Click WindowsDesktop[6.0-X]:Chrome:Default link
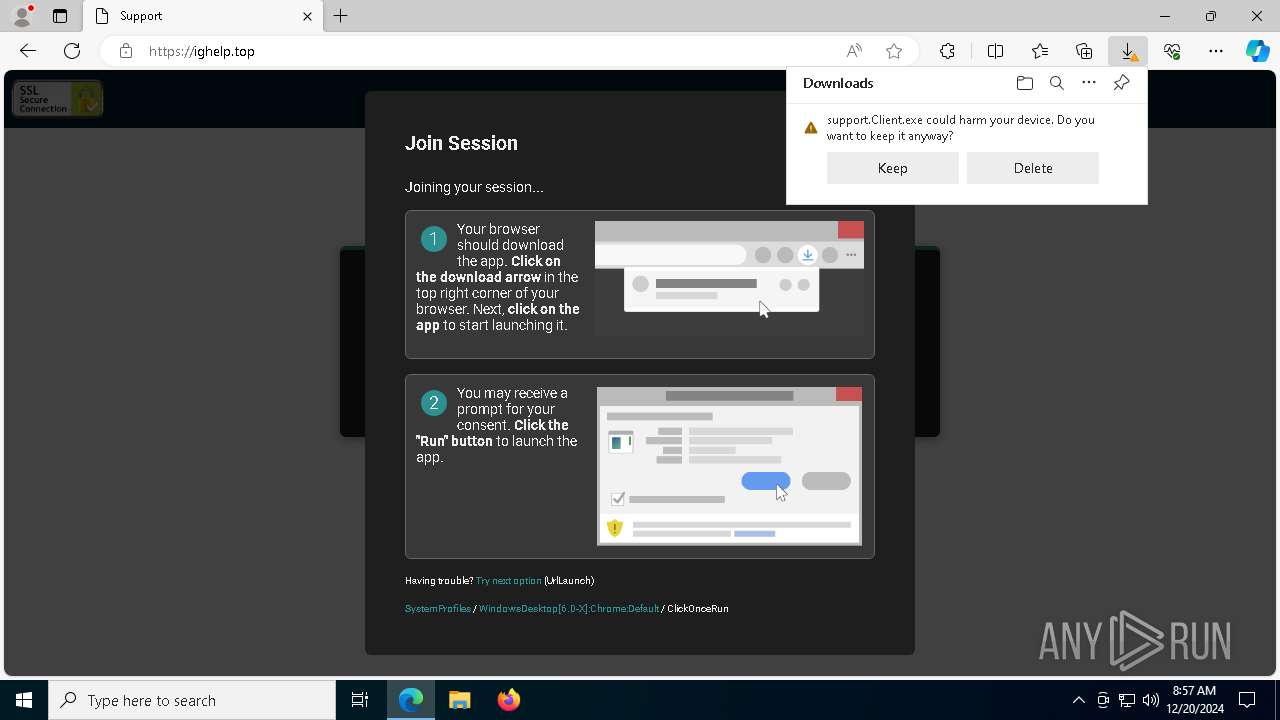1280x720 pixels. tap(568, 609)
